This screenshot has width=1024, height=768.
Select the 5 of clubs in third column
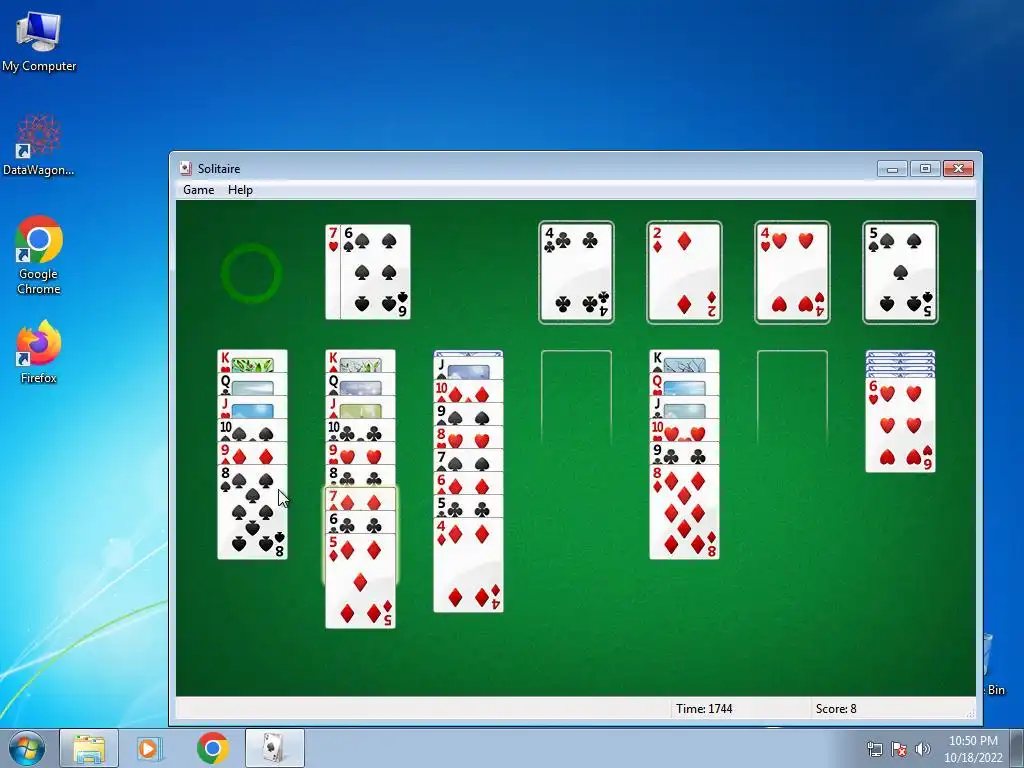point(468,507)
